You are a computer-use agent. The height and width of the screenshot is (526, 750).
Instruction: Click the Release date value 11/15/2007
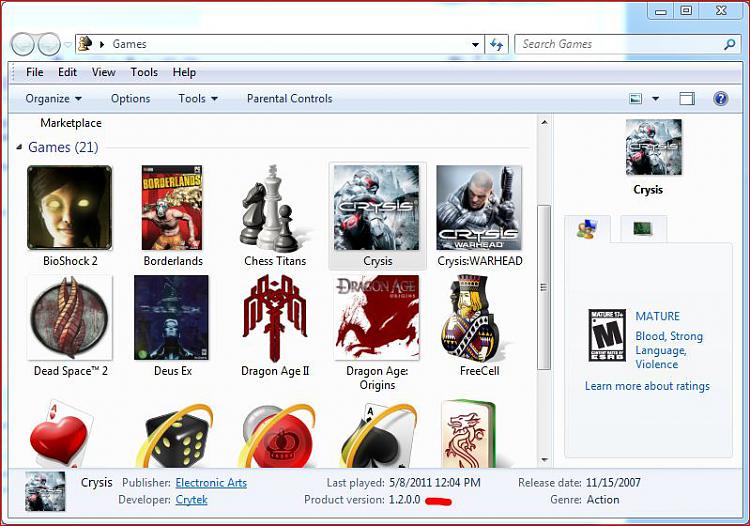[613, 482]
